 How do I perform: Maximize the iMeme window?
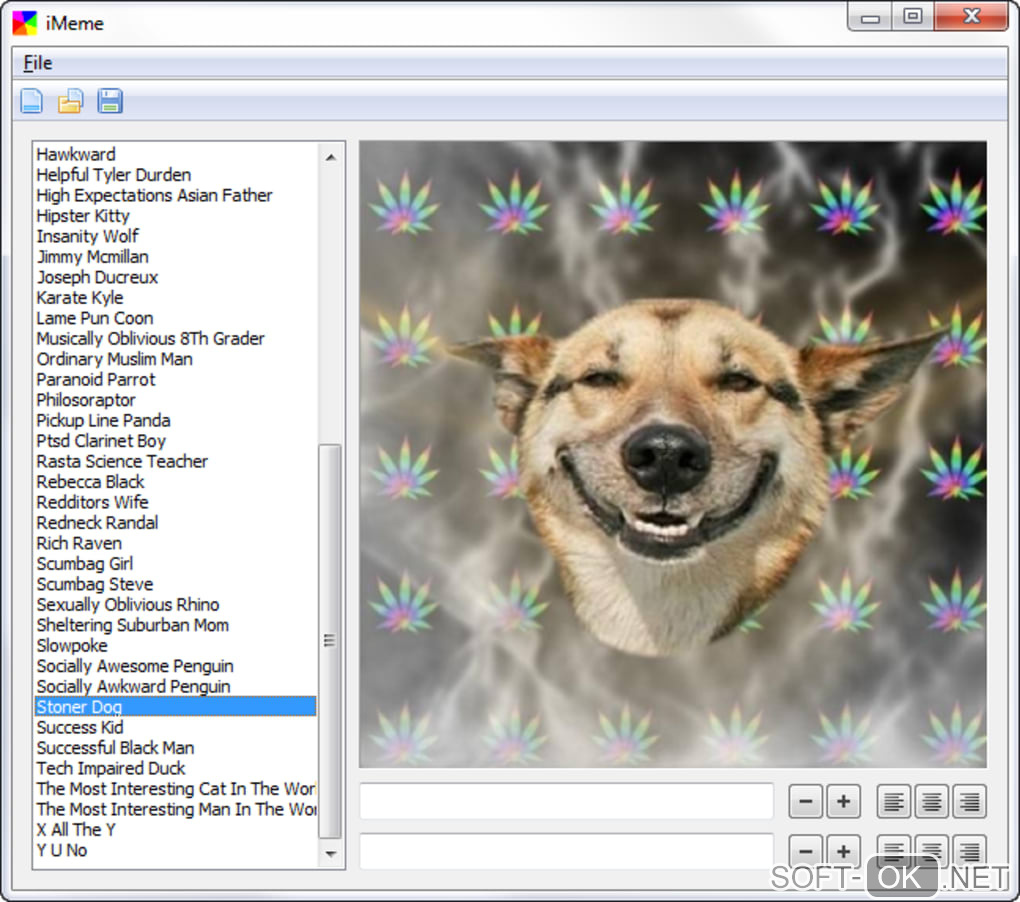[x=913, y=16]
